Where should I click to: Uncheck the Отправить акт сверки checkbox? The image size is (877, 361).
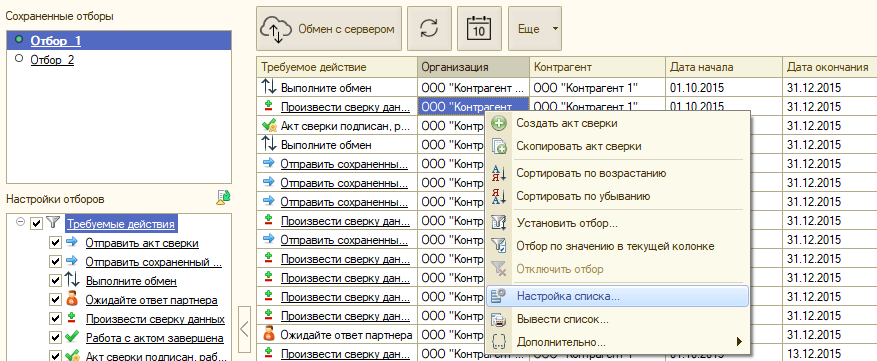[x=55, y=243]
